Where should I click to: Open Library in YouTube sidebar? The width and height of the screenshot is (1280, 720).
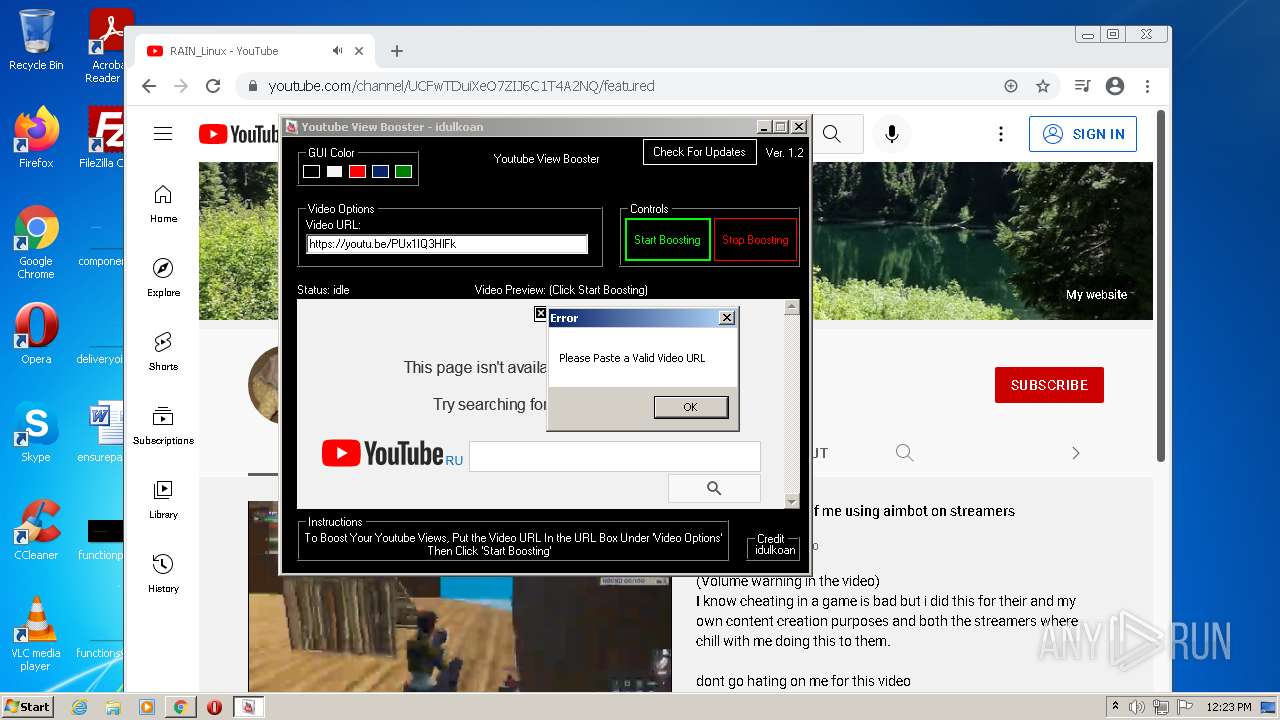(163, 499)
